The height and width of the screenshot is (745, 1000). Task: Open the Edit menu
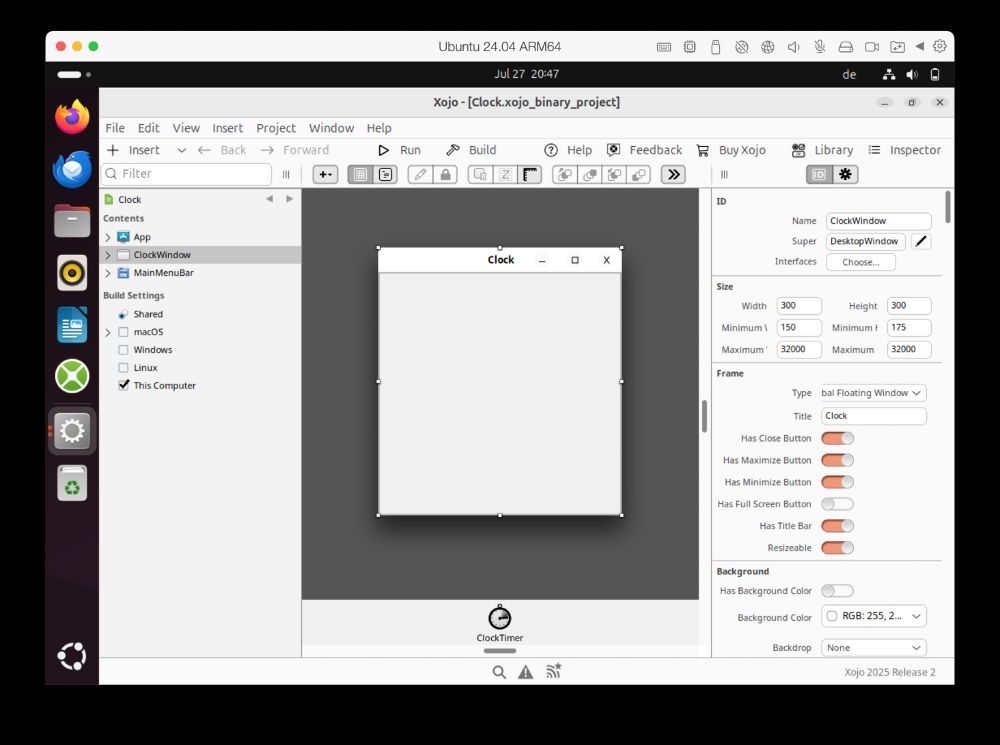149,128
